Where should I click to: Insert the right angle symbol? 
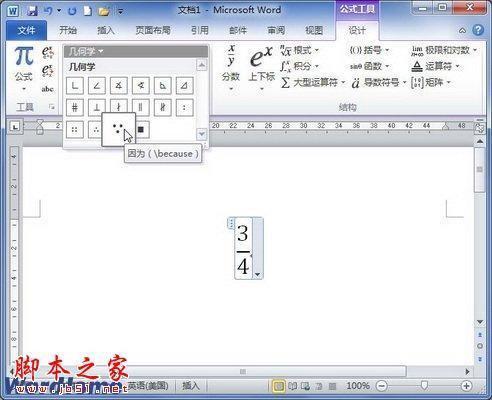coord(75,86)
